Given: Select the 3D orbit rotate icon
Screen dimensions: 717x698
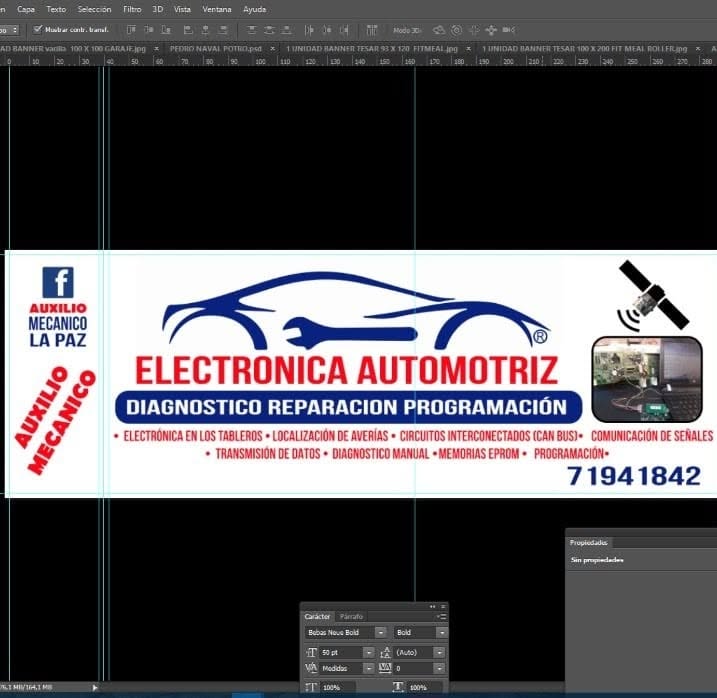Looking at the screenshot, I should pos(439,30).
